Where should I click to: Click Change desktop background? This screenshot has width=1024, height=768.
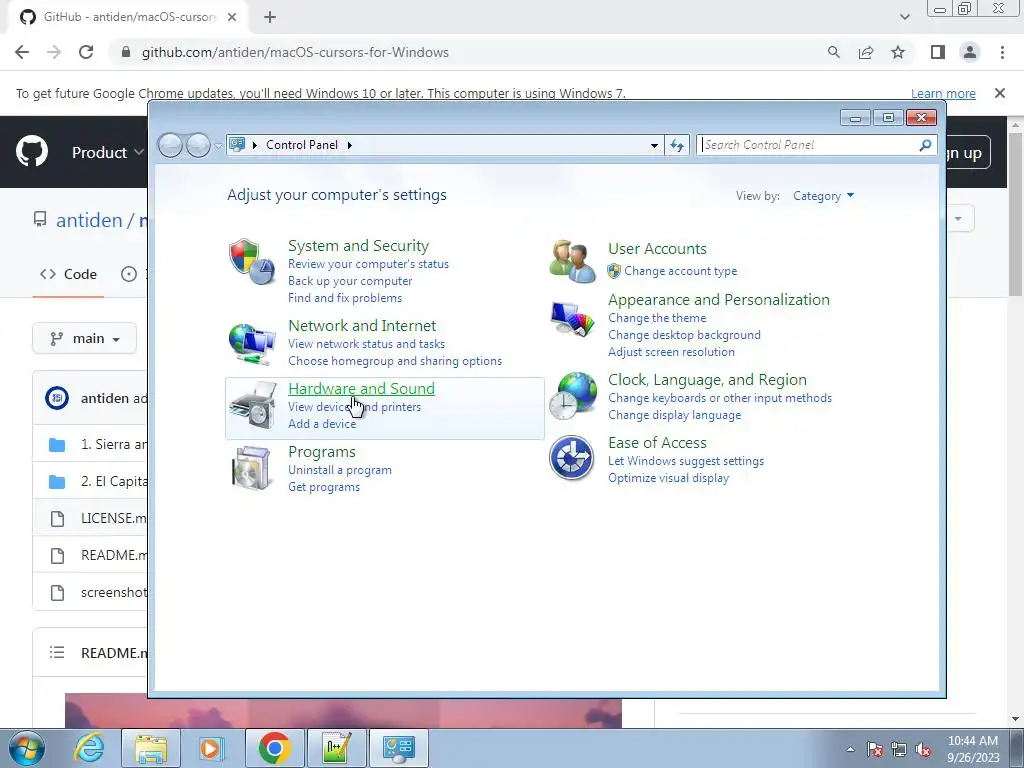(x=684, y=334)
